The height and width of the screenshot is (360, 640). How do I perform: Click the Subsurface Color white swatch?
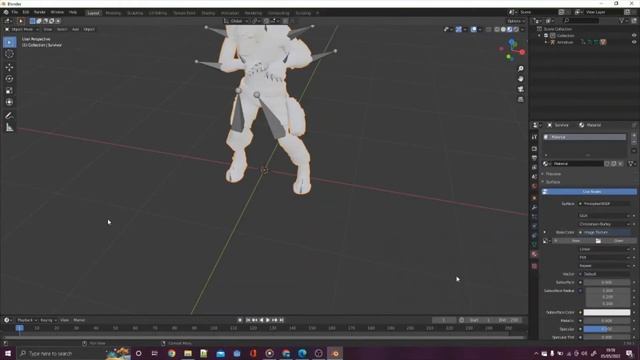click(x=607, y=312)
